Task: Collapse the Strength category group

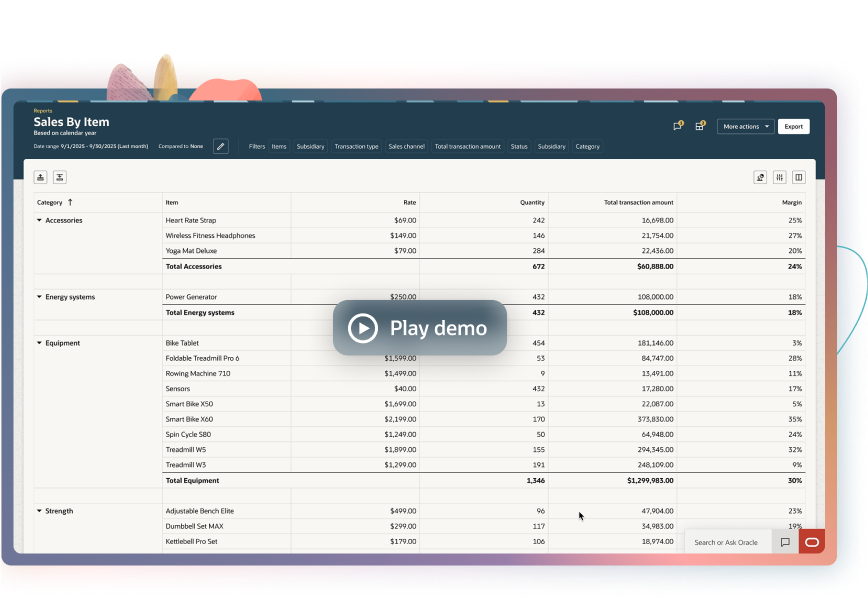Action: coord(40,511)
